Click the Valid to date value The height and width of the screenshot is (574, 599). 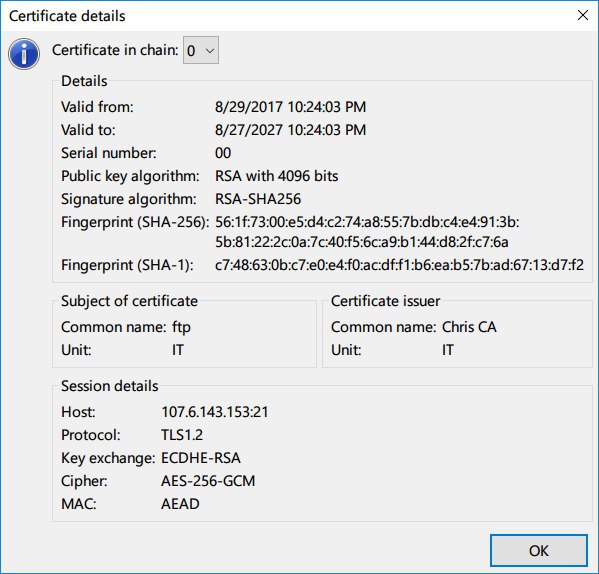(290, 130)
